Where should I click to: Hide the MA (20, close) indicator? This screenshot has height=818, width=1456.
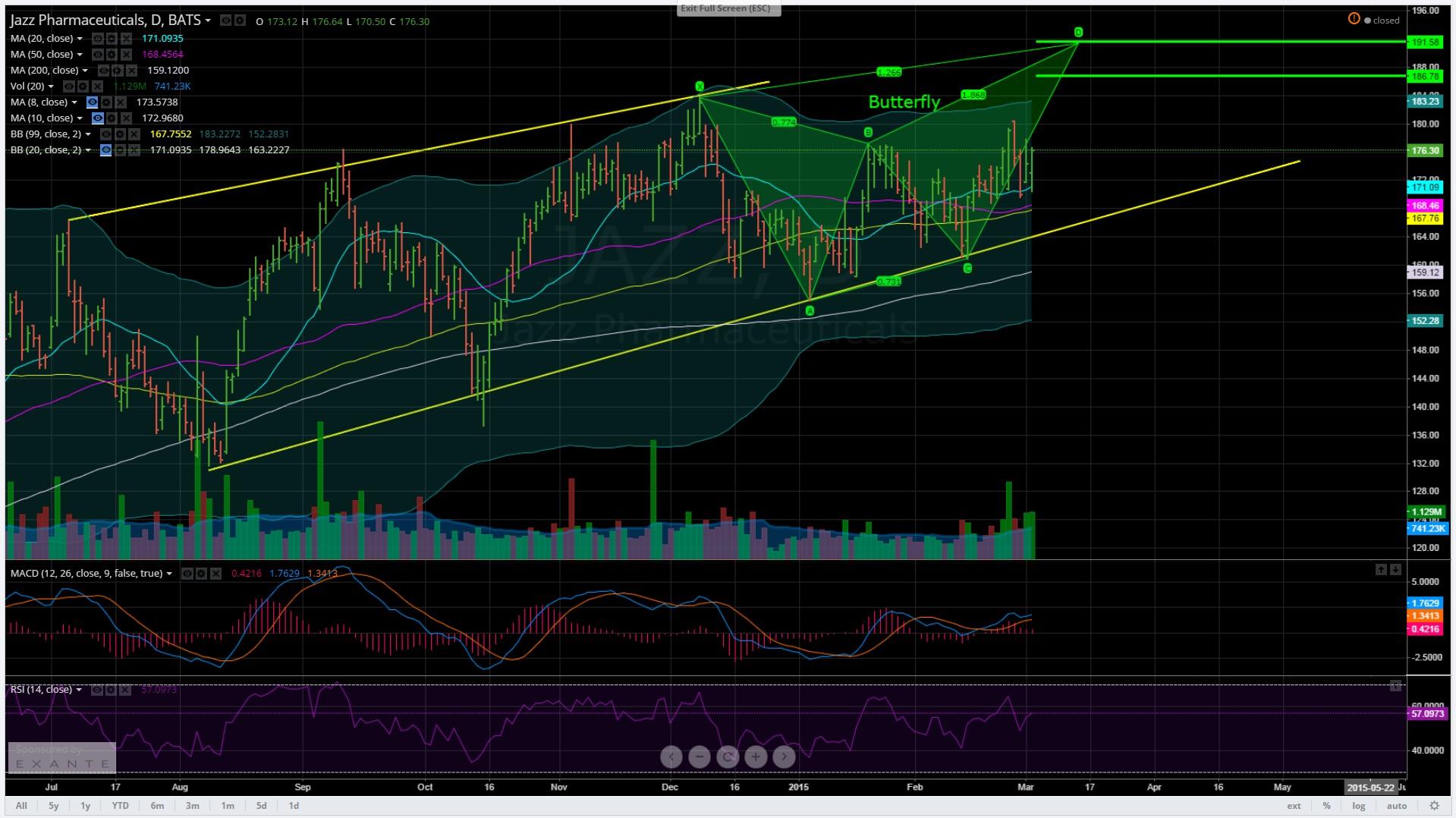(98, 39)
